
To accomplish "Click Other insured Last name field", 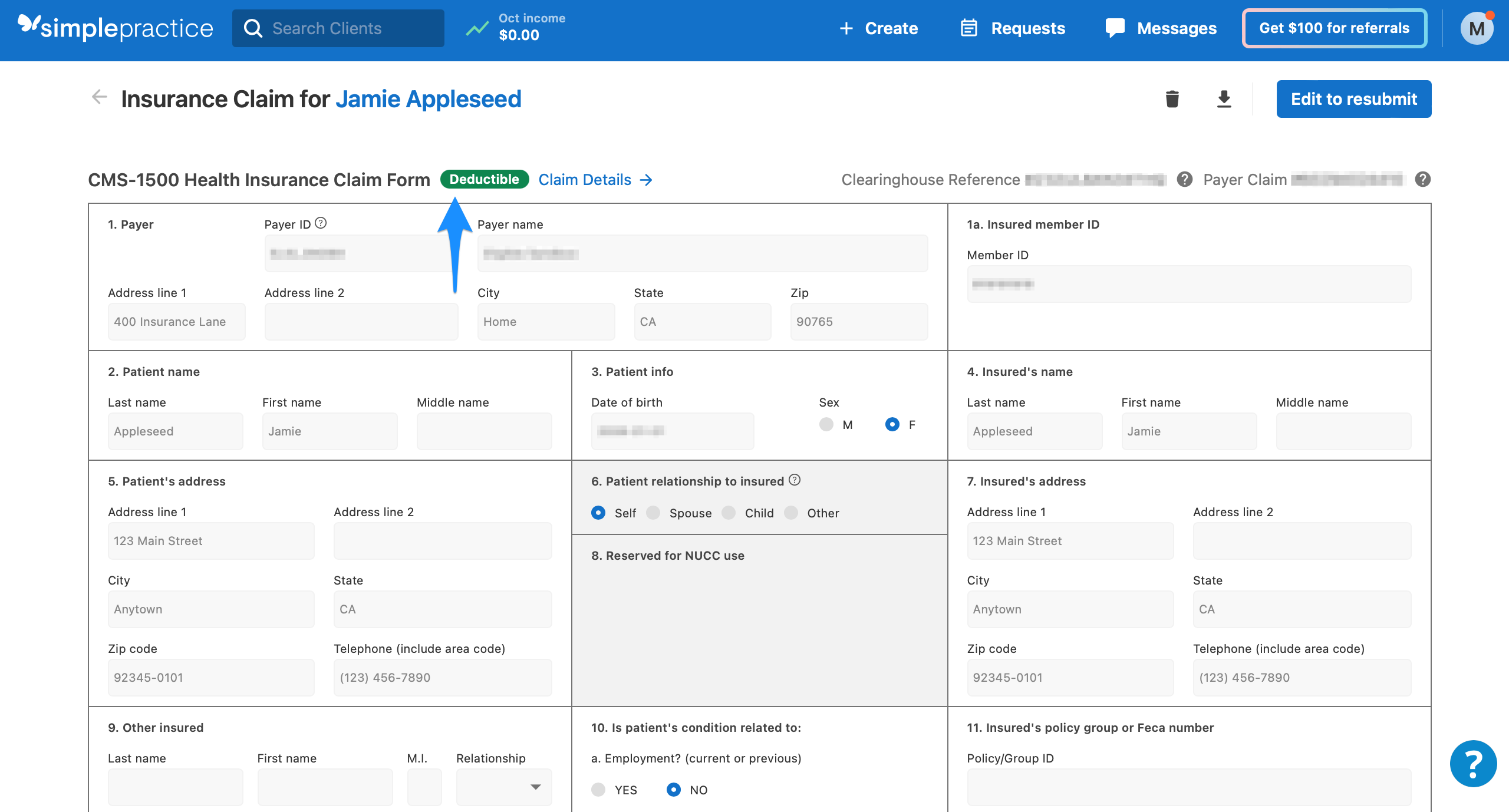I will pyautogui.click(x=176, y=787).
